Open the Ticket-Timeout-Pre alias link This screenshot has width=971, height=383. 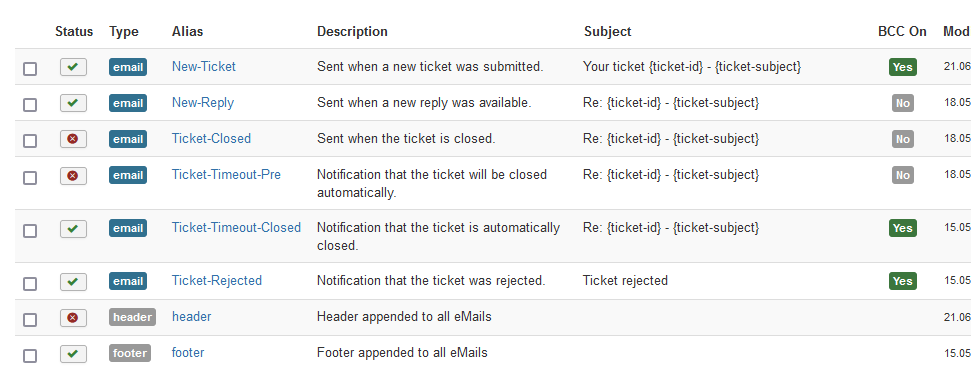click(x=226, y=175)
